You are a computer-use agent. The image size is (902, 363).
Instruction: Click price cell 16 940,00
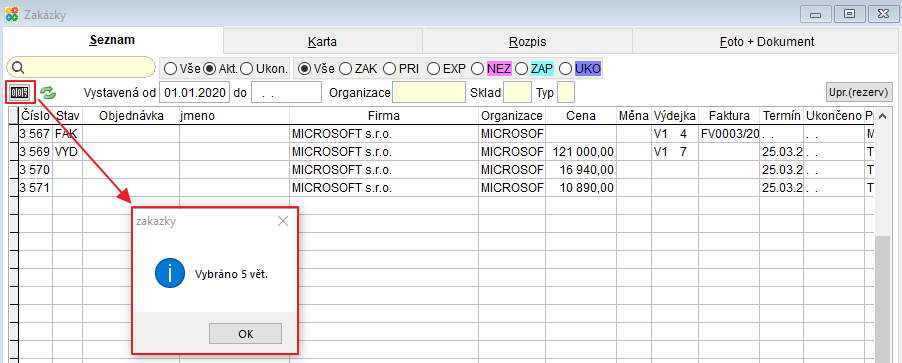click(580, 170)
